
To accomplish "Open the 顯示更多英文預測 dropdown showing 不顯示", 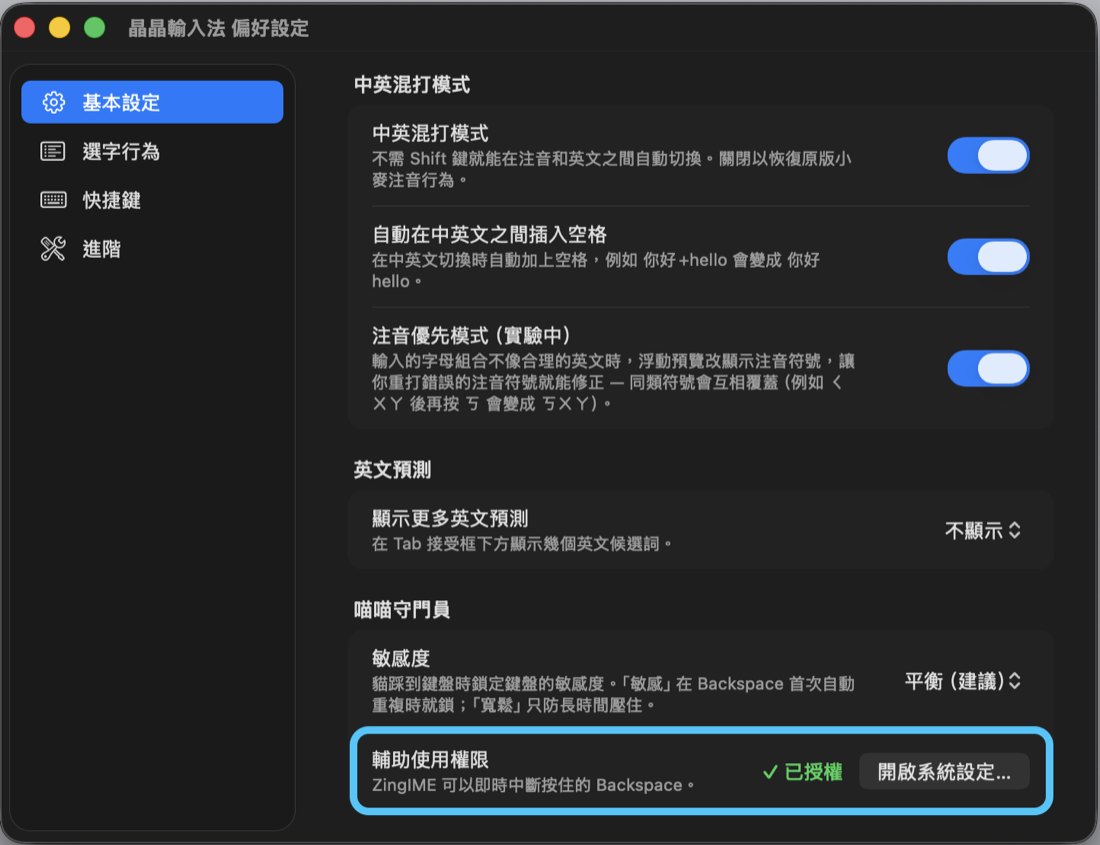I will point(982,531).
